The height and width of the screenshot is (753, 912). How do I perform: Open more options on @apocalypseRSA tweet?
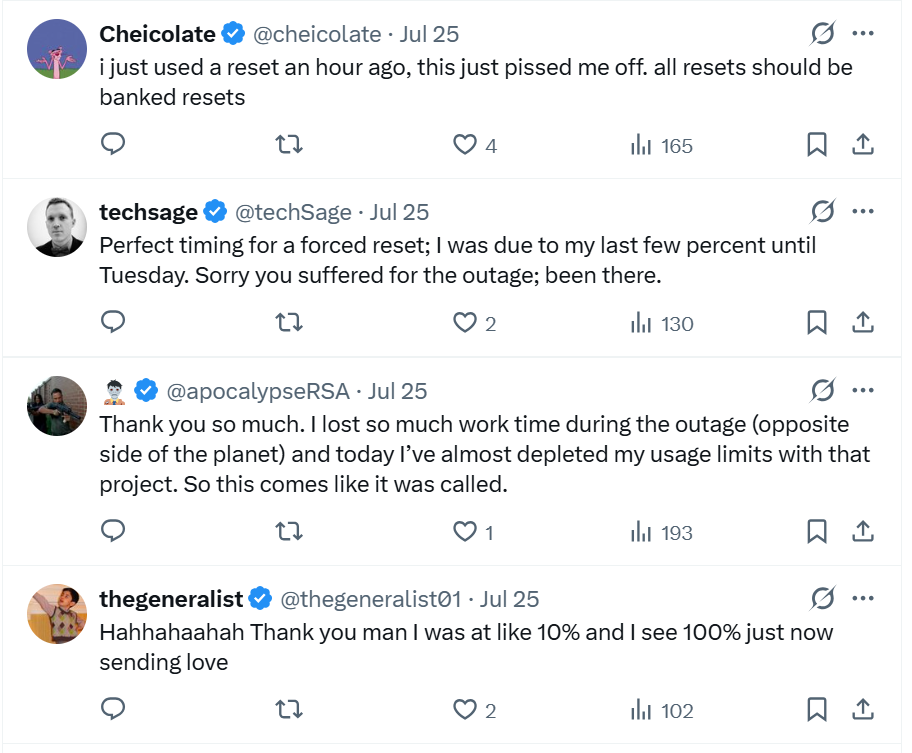[x=863, y=390]
